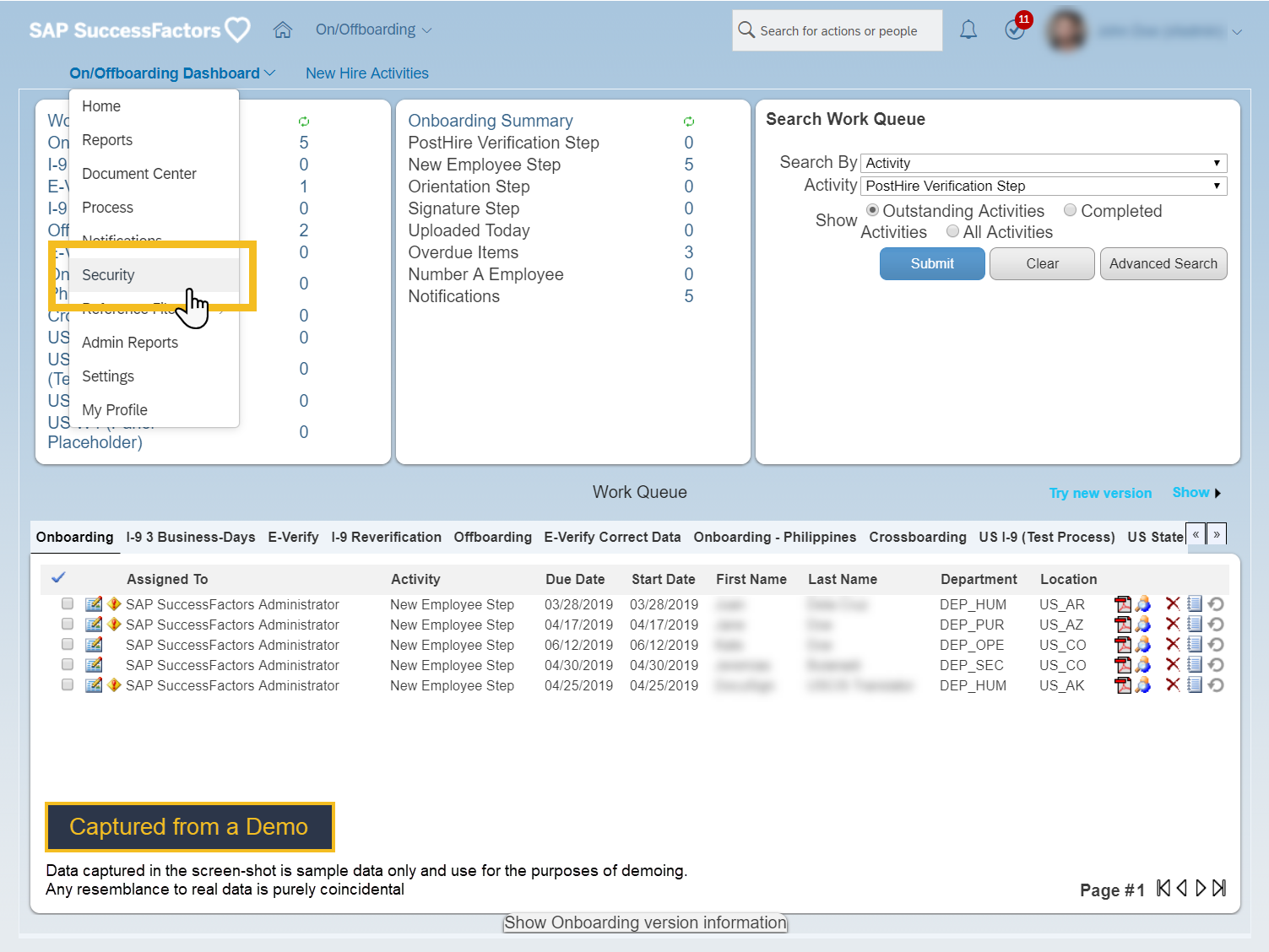Expand the On/Offboarding module menu

[373, 30]
